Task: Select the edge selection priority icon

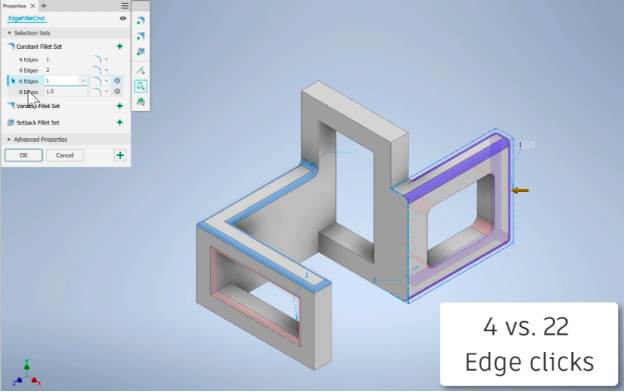Action: tap(140, 70)
